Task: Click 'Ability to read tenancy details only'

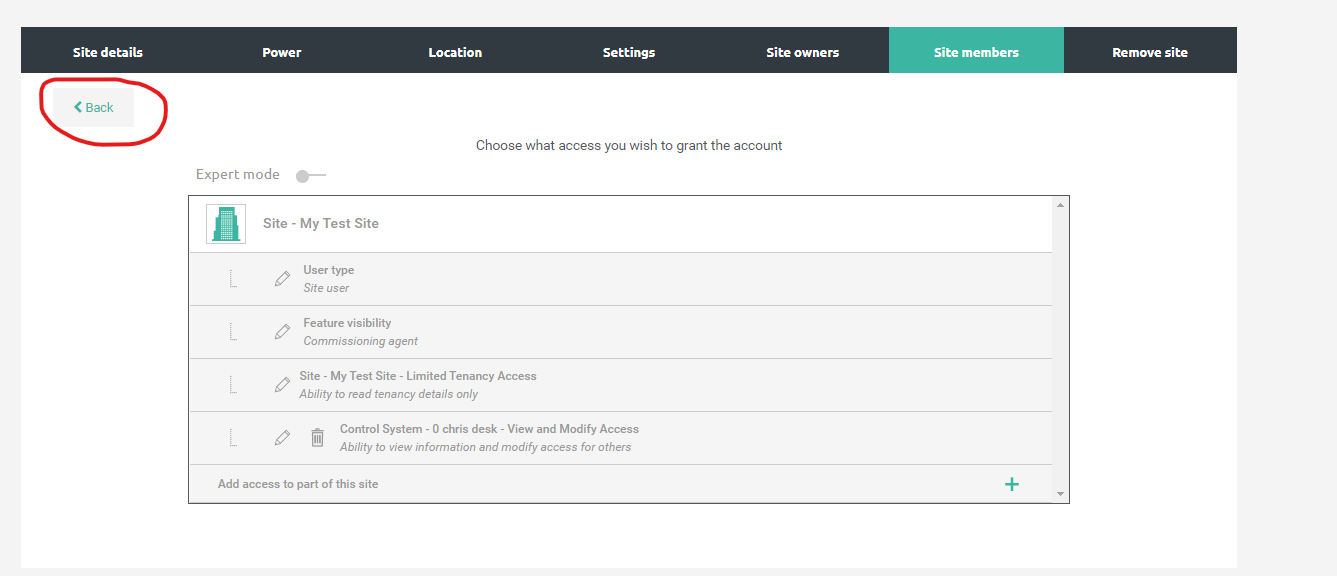Action: 389,394
